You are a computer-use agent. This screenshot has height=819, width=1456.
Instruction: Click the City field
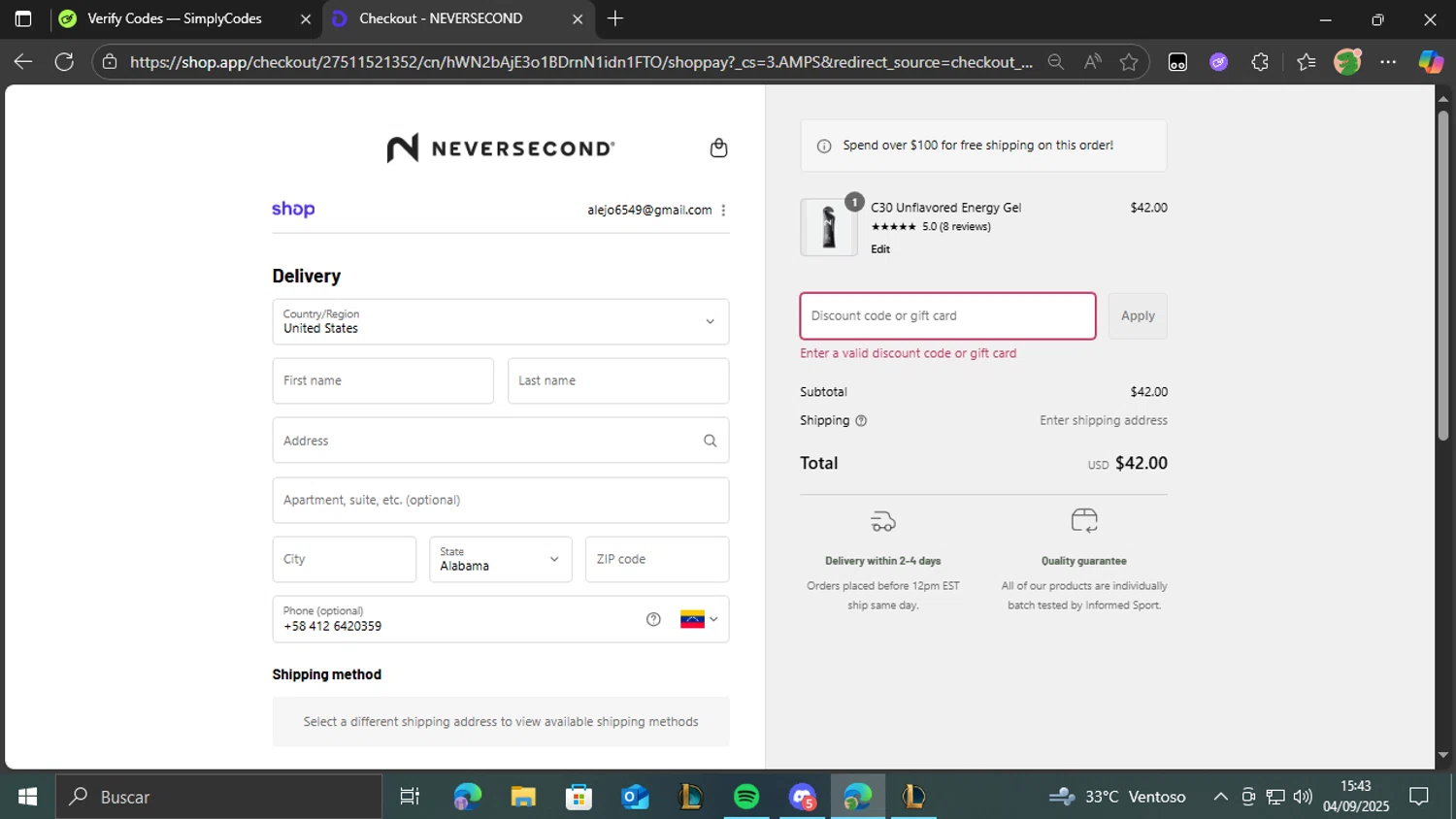coord(345,559)
